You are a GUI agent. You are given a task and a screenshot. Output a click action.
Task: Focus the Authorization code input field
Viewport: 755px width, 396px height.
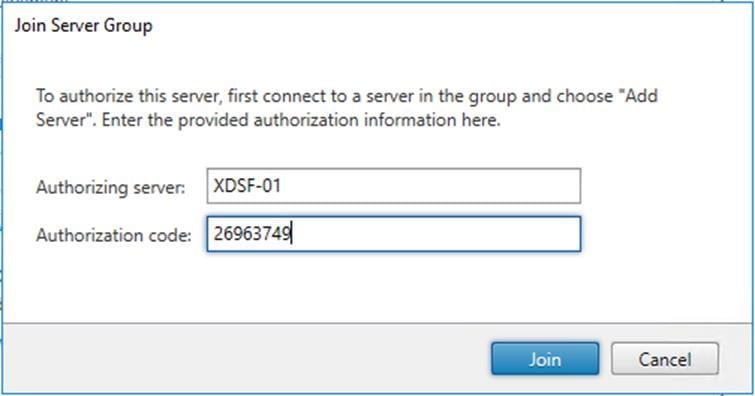tap(394, 234)
